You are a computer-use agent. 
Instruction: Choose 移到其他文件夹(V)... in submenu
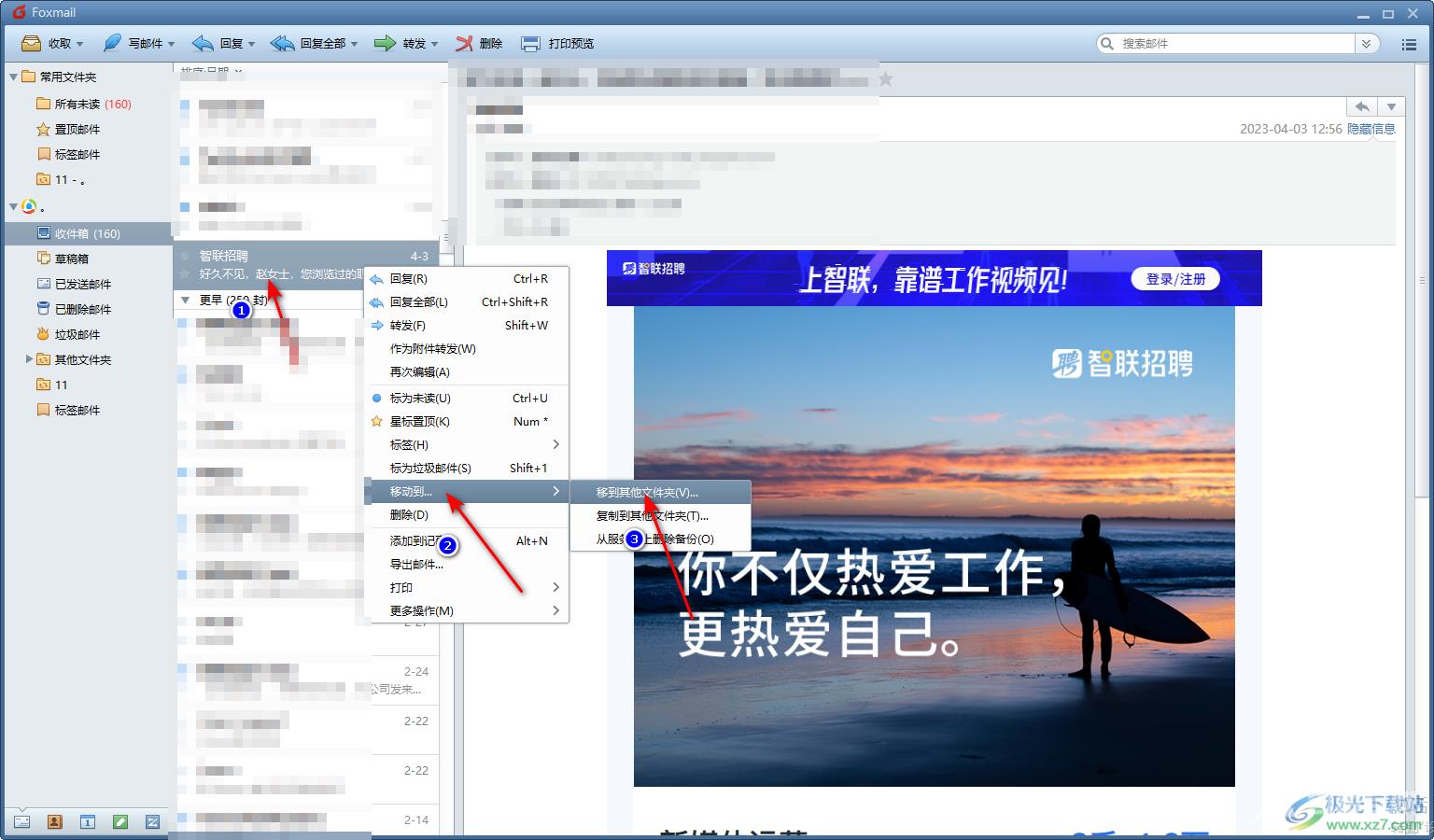(x=660, y=492)
